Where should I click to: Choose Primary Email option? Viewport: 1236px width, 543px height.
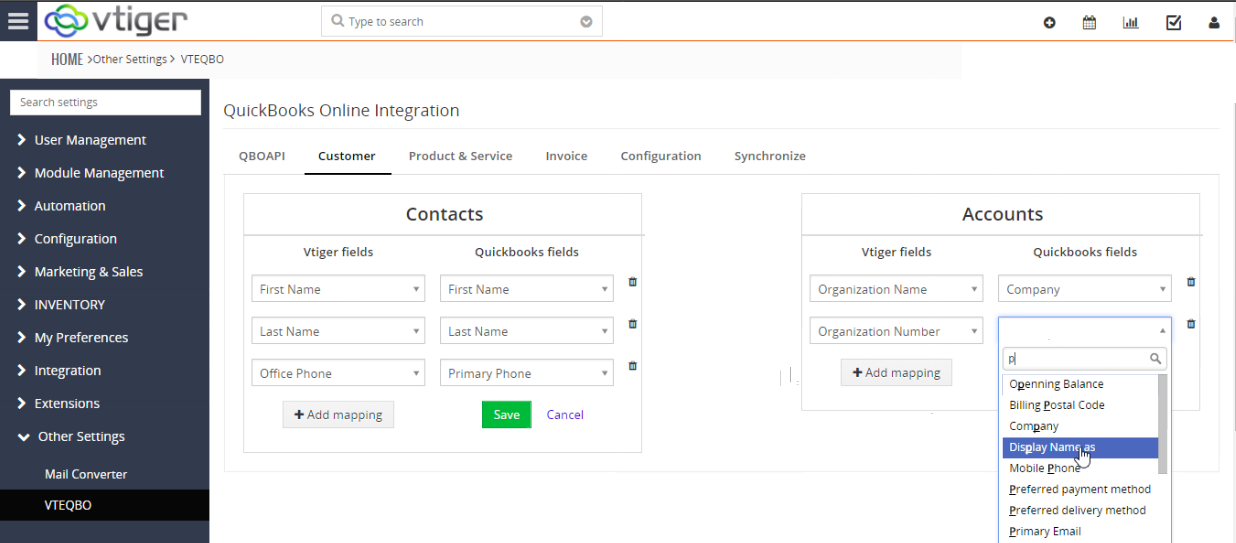(1080, 531)
